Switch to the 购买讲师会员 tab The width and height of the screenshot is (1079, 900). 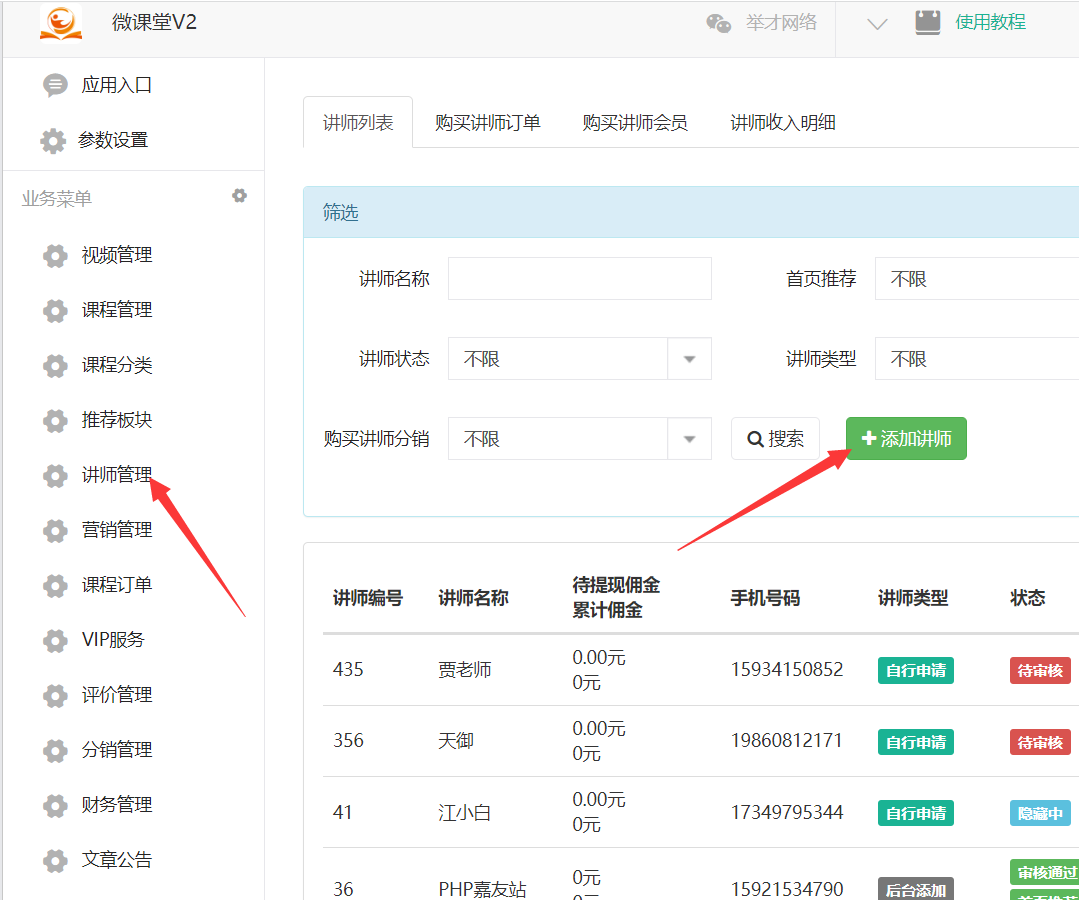click(634, 122)
